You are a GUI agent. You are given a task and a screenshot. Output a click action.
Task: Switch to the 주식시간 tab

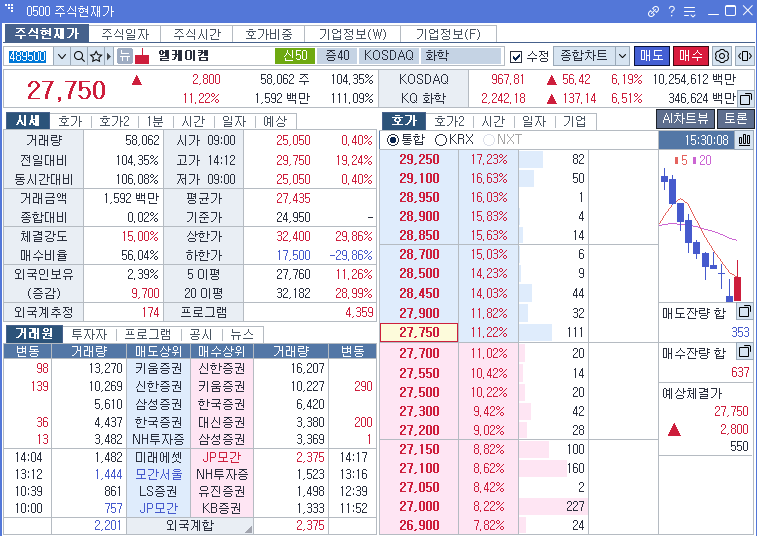197,34
